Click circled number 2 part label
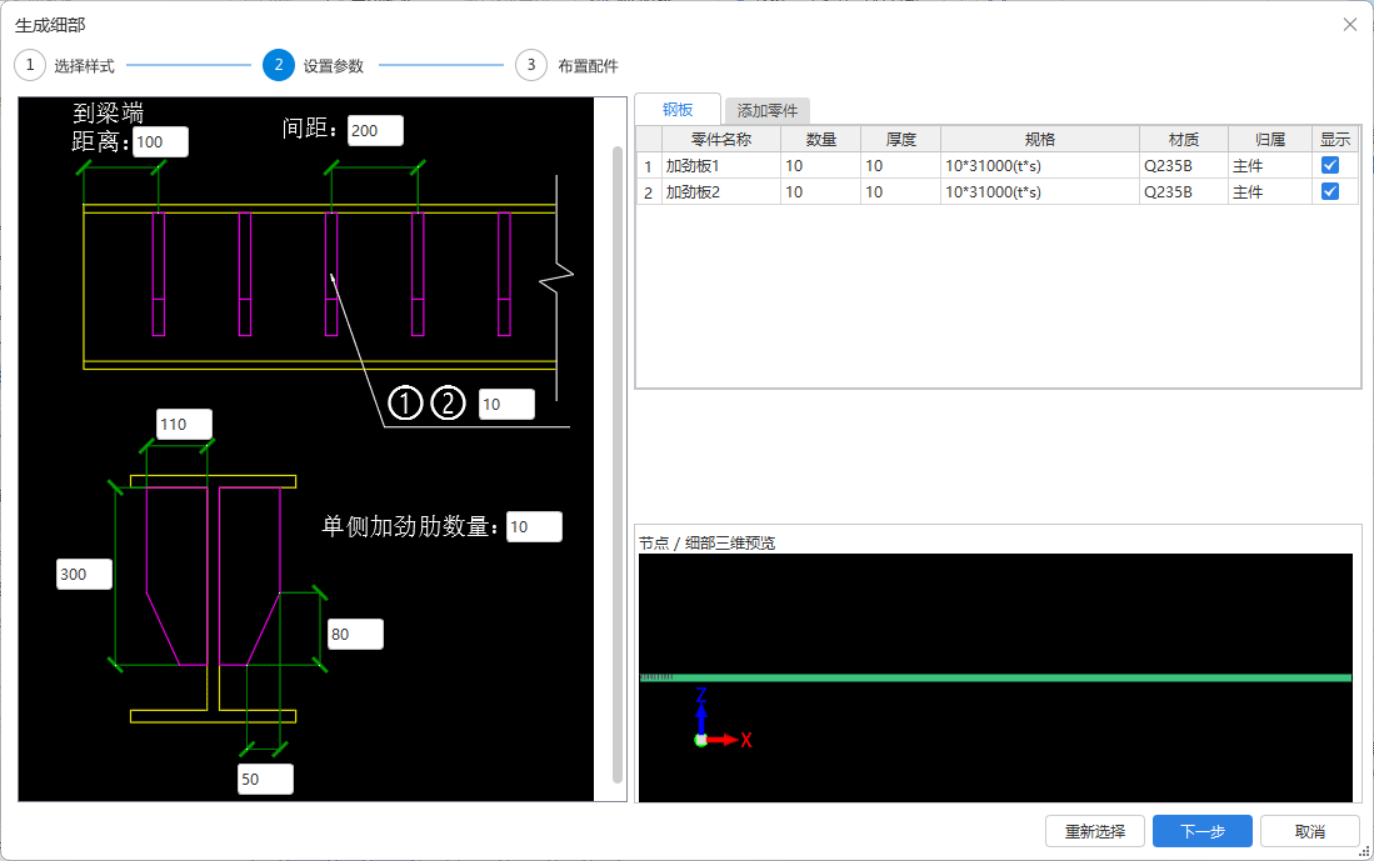Viewport: 1374px width, 861px height. (448, 404)
